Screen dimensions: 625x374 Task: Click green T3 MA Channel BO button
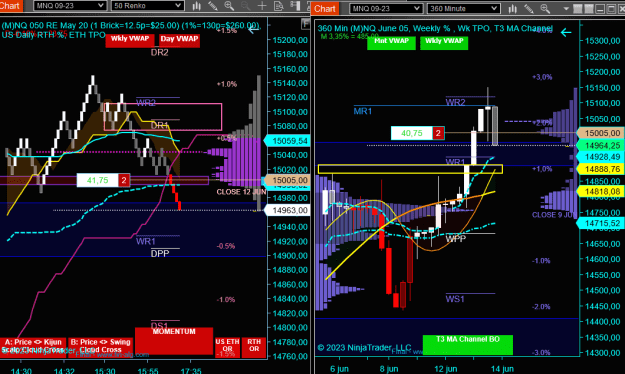(468, 344)
